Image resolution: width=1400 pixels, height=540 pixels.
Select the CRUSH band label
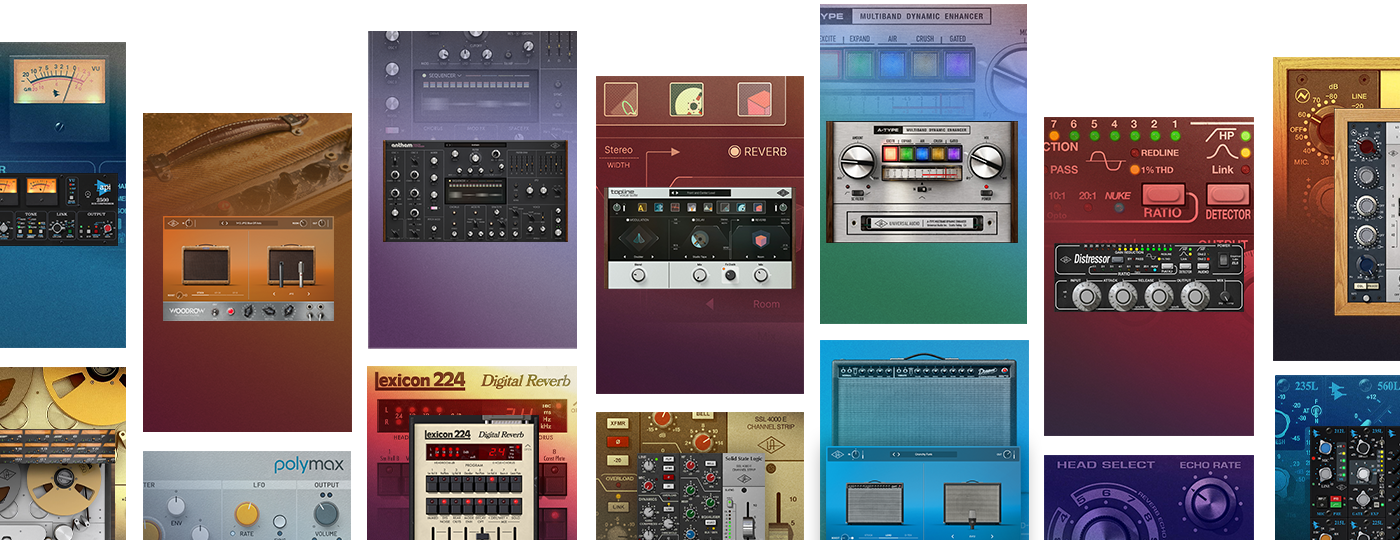[x=925, y=38]
